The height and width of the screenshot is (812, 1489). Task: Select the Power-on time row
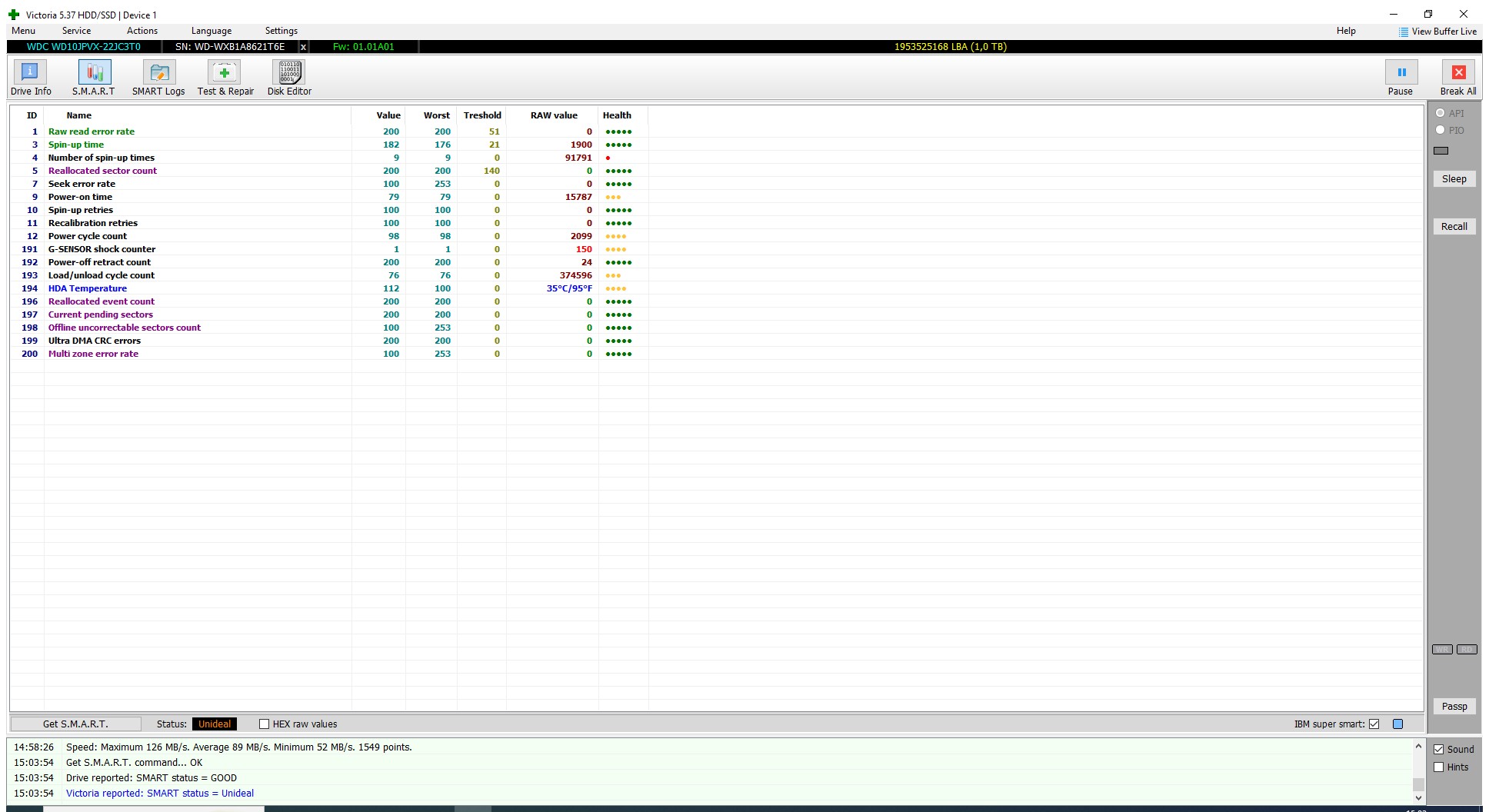329,197
